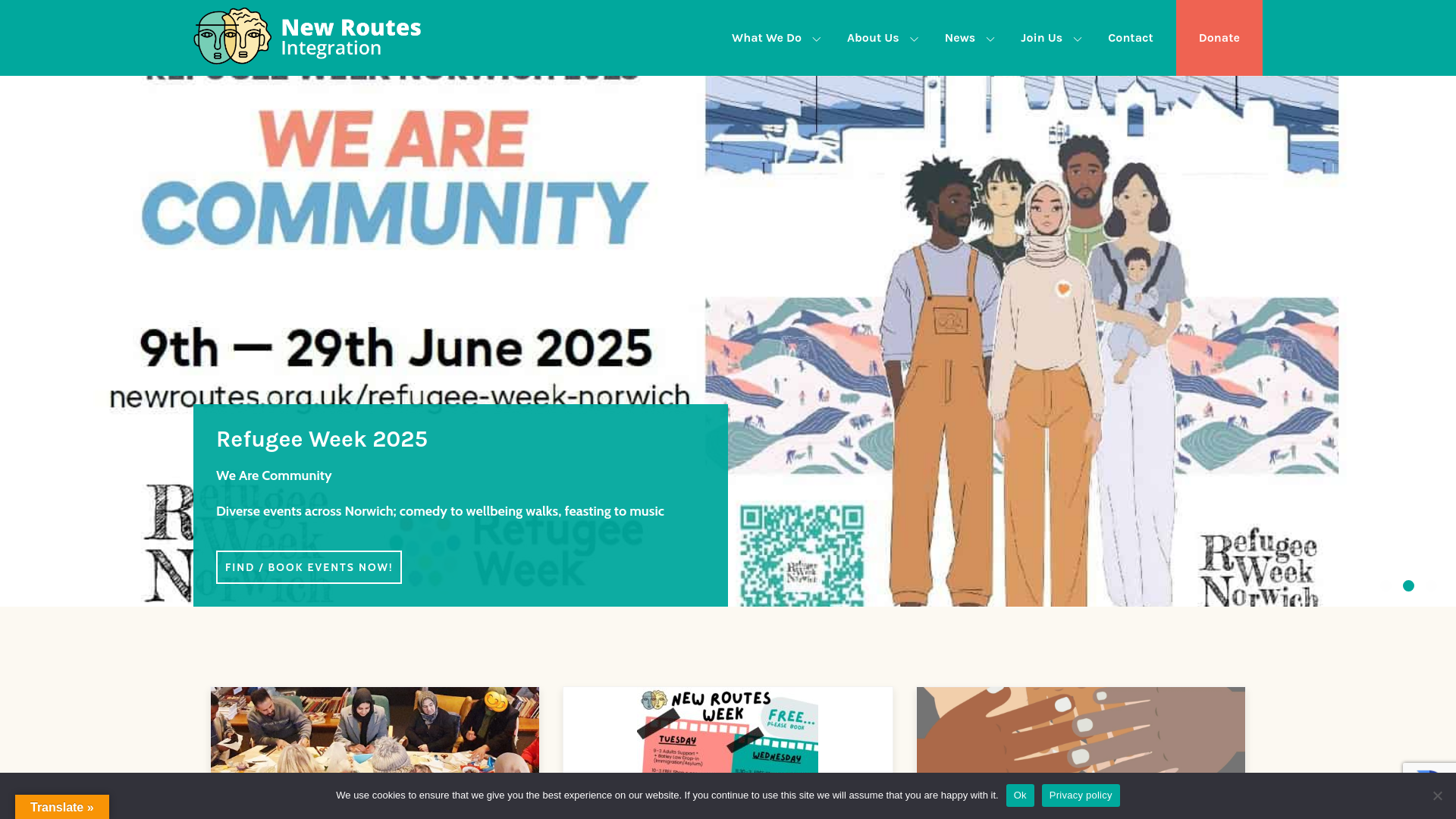
Task: Expand the News chevron
Action: [990, 39]
